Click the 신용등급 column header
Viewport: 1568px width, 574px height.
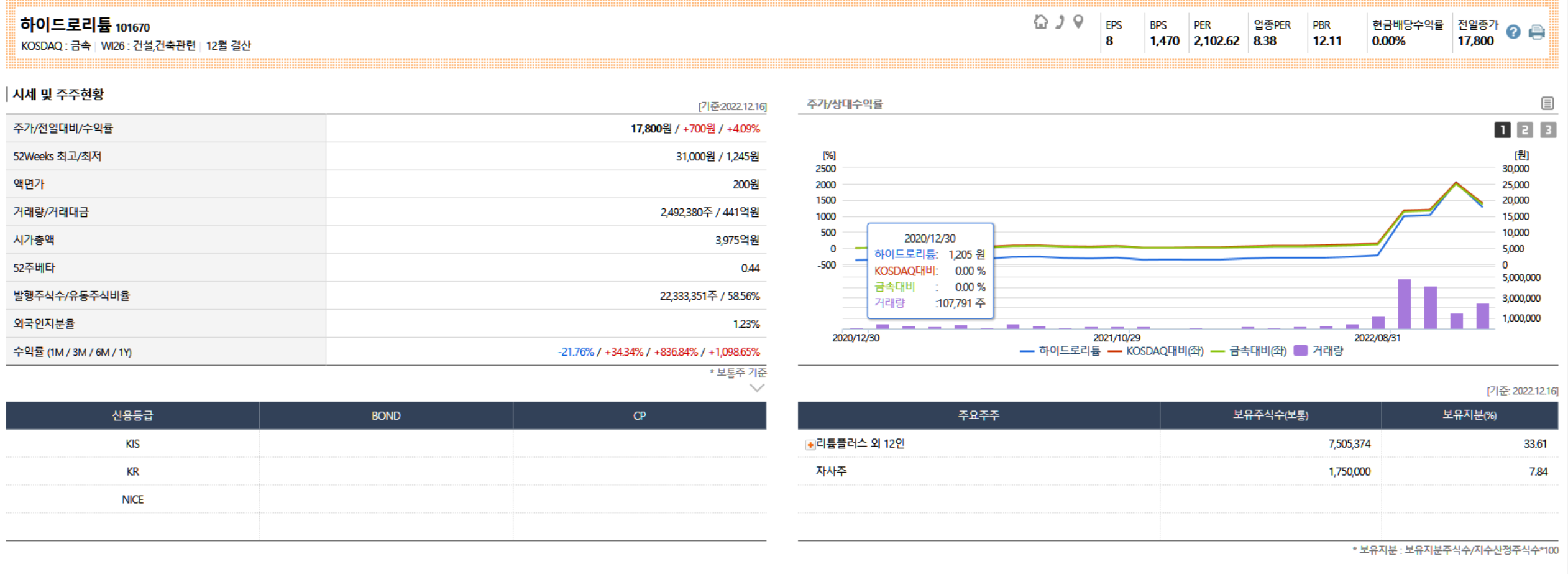point(132,415)
